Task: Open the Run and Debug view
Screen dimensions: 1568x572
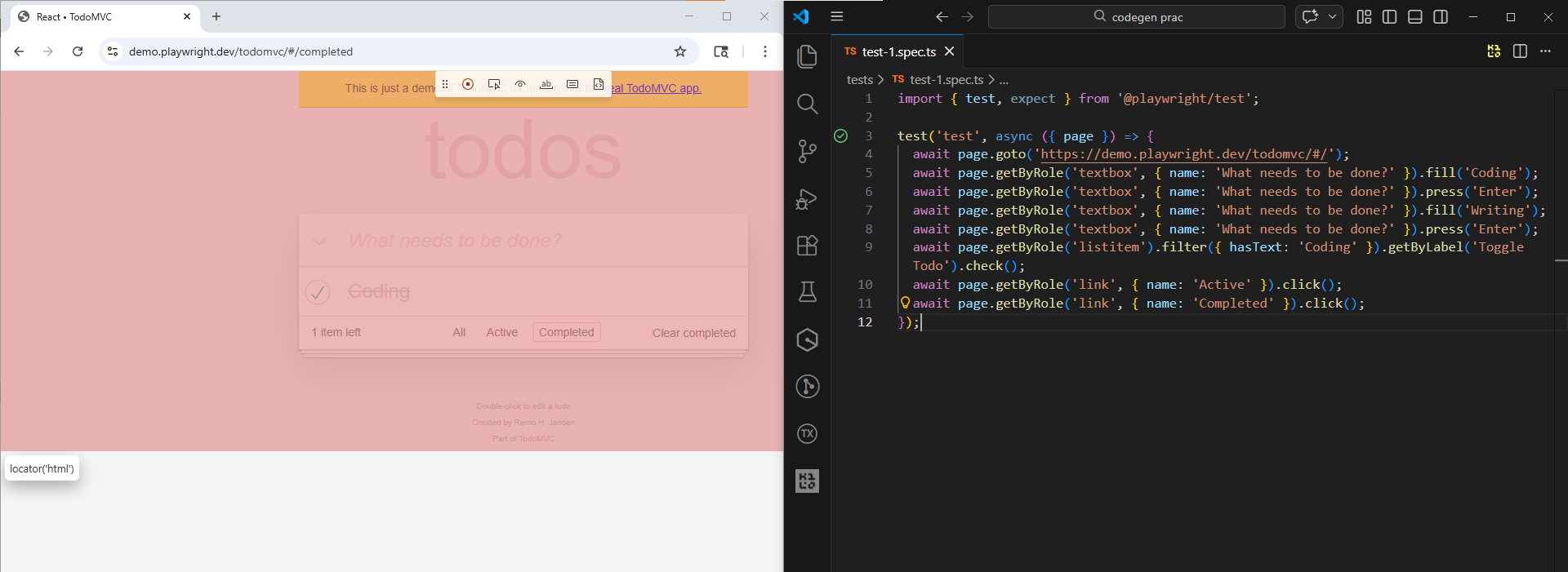Action: tap(807, 199)
